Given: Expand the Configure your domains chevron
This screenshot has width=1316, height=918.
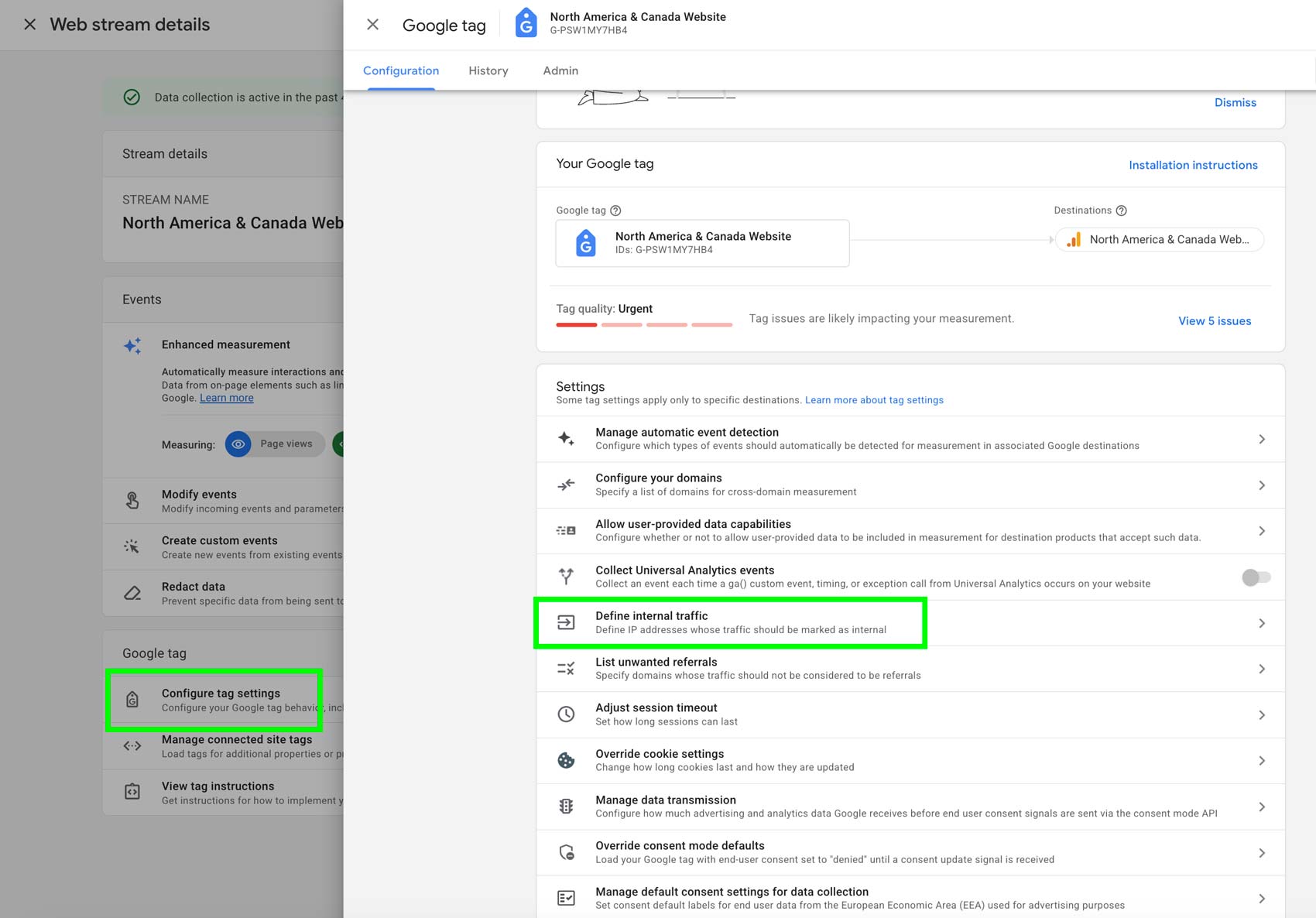Looking at the screenshot, I should 1262,485.
